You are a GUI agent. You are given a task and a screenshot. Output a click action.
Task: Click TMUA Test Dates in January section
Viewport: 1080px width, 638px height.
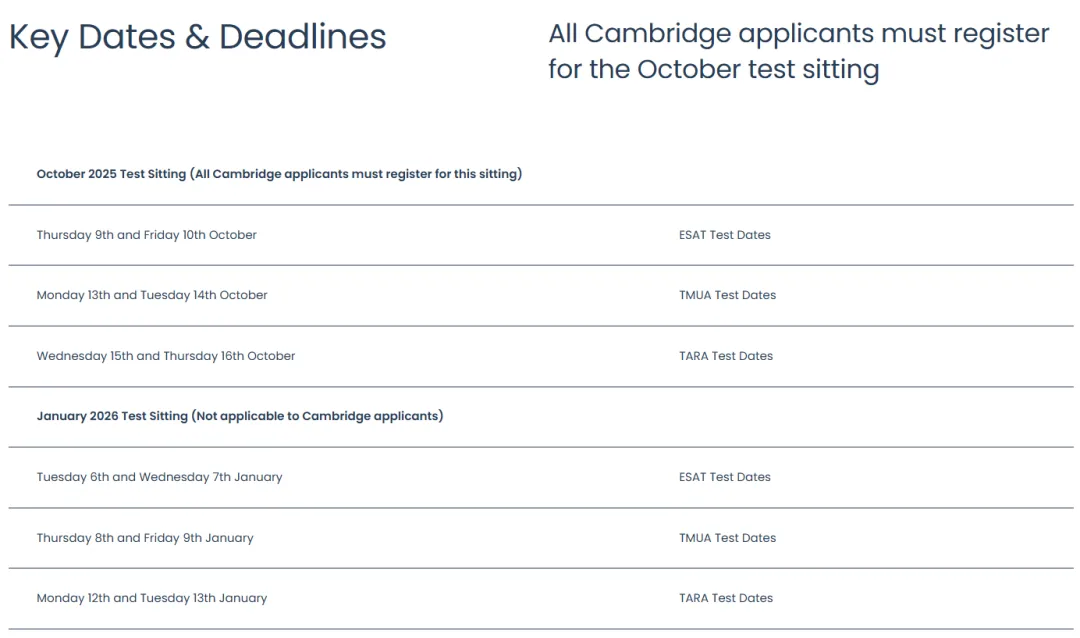727,538
